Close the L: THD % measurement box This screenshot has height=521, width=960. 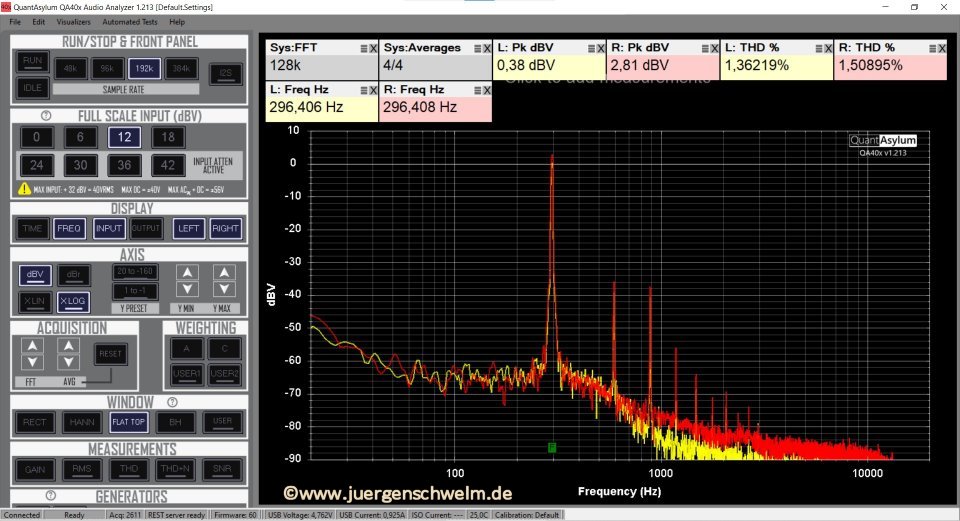[826, 48]
